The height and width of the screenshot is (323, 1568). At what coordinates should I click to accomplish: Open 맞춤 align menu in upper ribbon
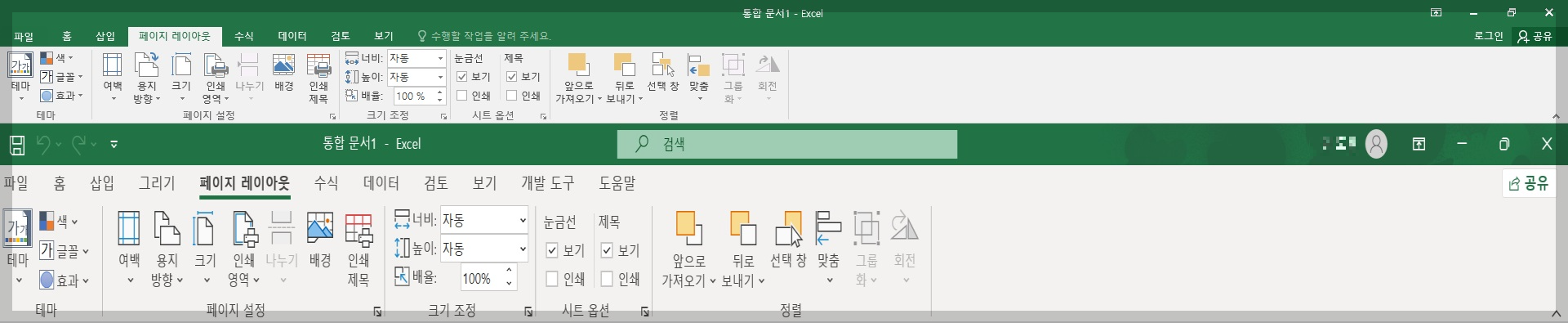[x=699, y=77]
